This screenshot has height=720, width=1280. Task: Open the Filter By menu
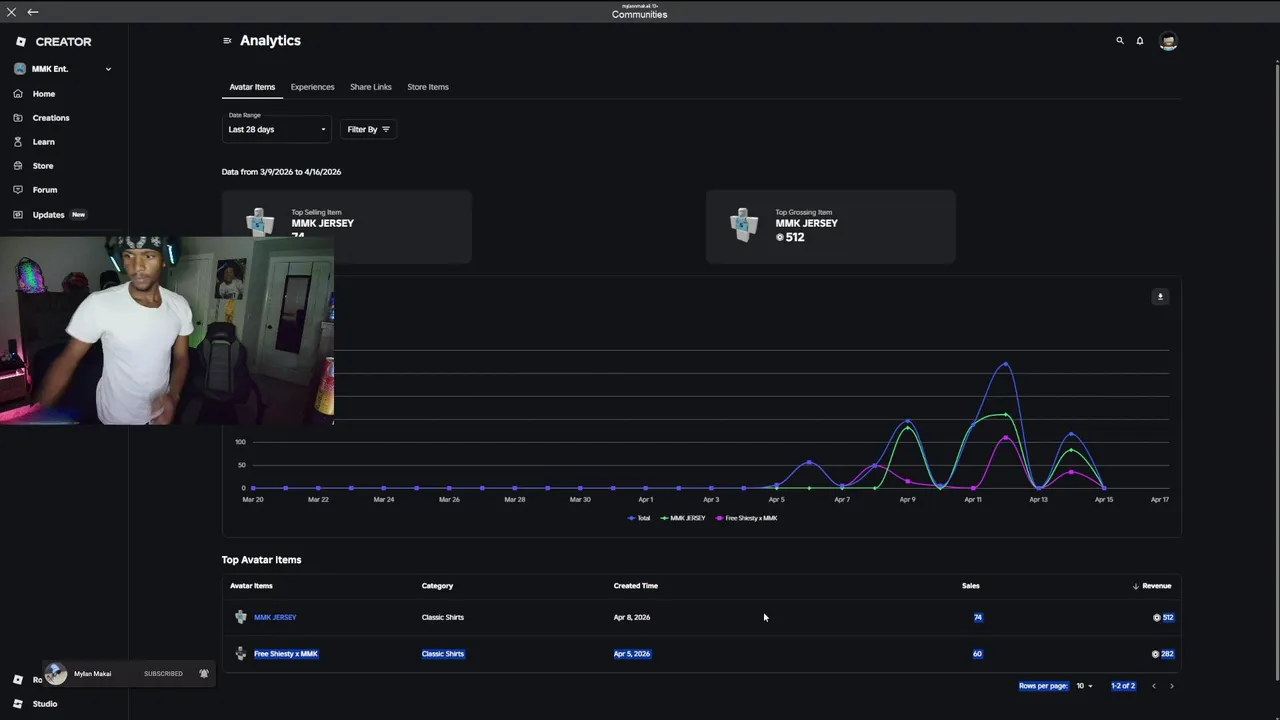tap(368, 129)
